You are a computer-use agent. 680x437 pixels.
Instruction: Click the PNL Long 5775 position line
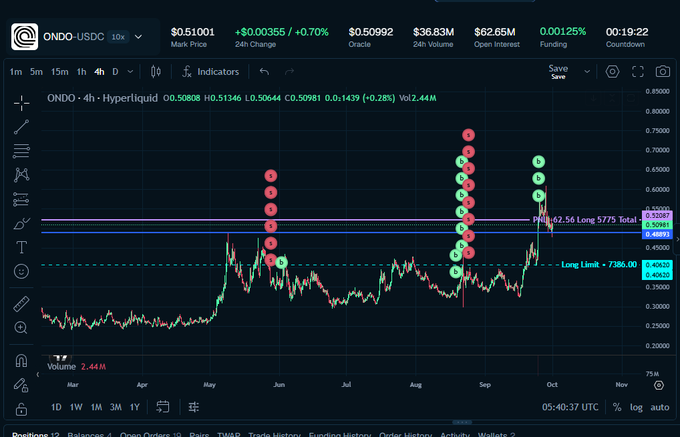pos(586,220)
